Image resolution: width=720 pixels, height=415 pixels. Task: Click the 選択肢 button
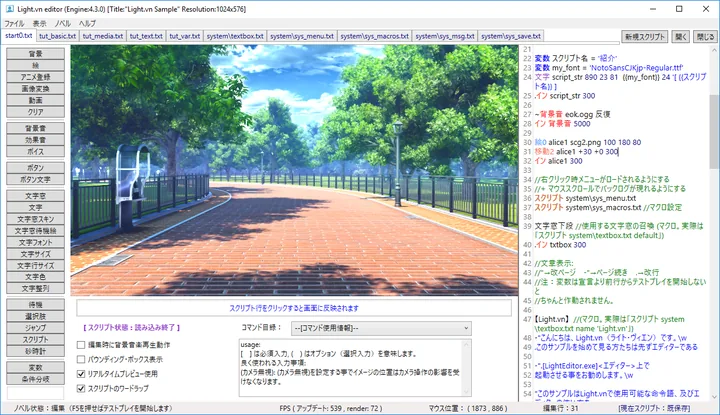tap(35, 316)
